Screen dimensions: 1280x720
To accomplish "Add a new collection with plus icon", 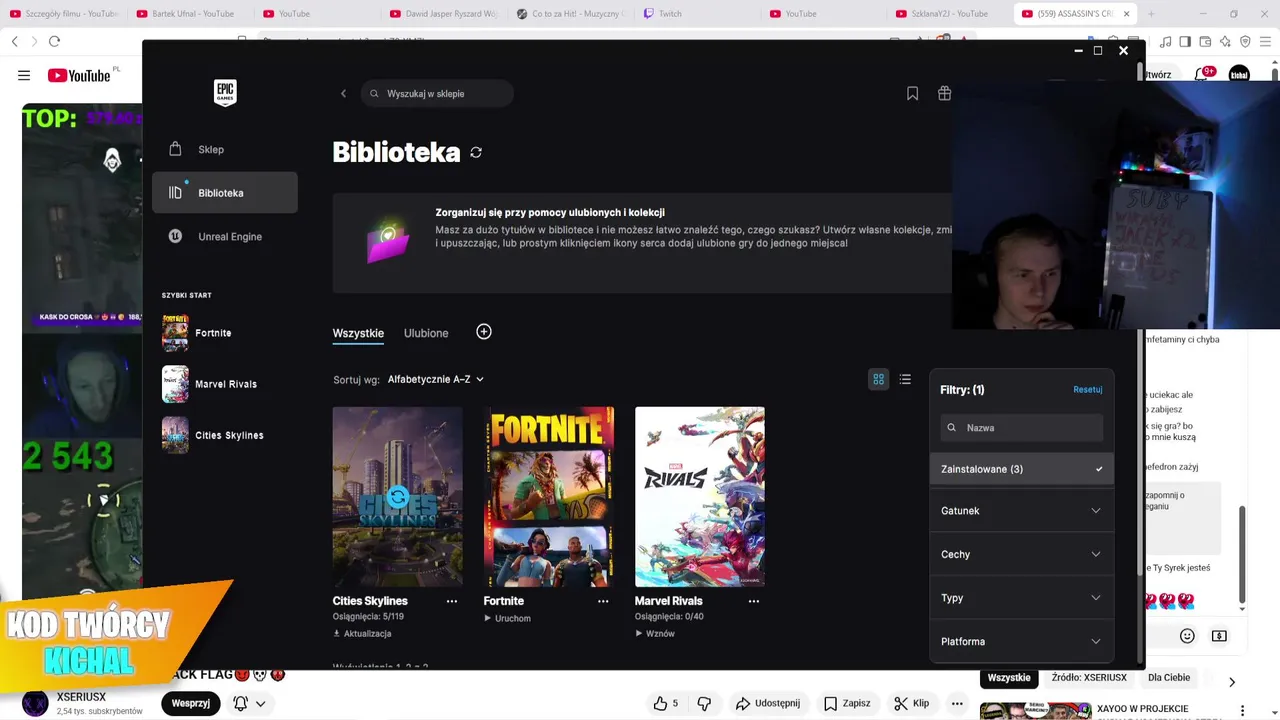I will pos(484,332).
